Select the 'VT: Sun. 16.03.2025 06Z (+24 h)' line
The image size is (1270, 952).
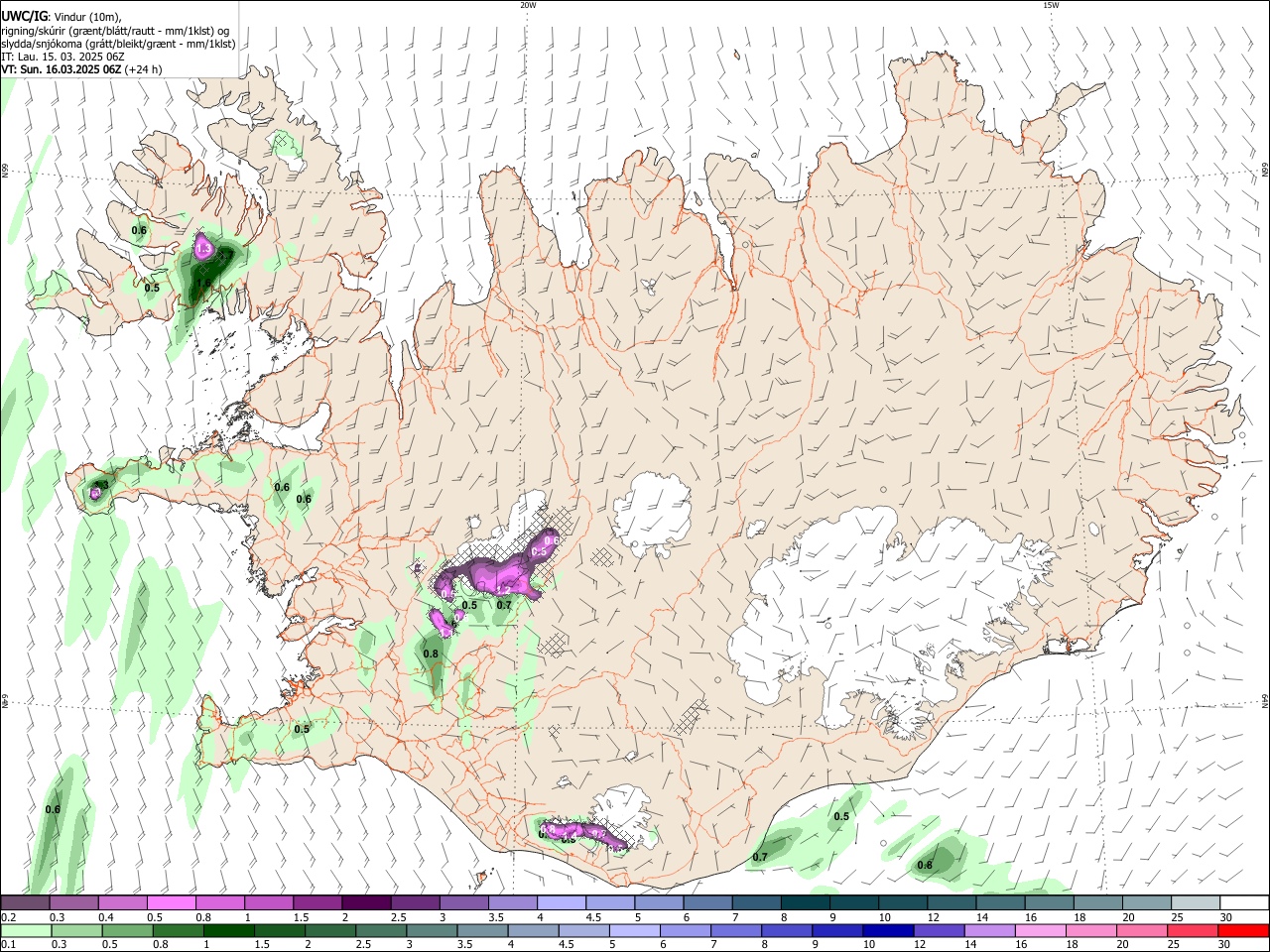pyautogui.click(x=81, y=69)
